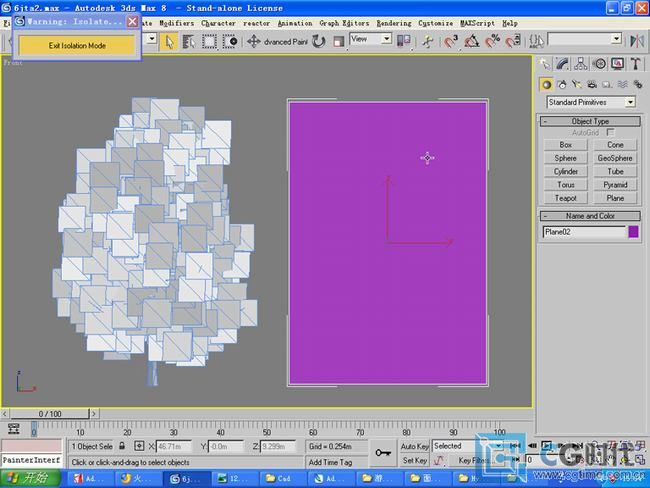Open the Graph Editors menu
The width and height of the screenshot is (650, 488).
click(344, 23)
